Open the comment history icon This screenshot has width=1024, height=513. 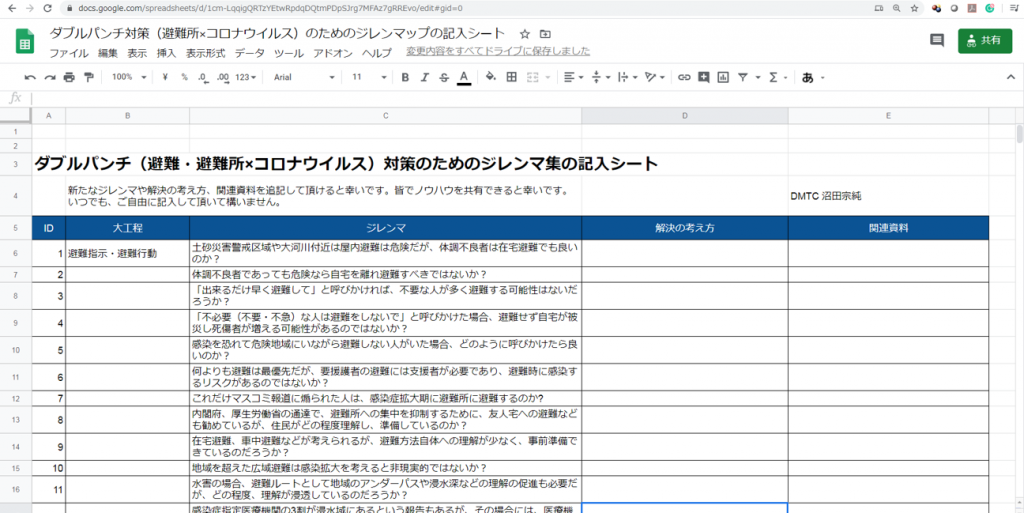coord(937,41)
